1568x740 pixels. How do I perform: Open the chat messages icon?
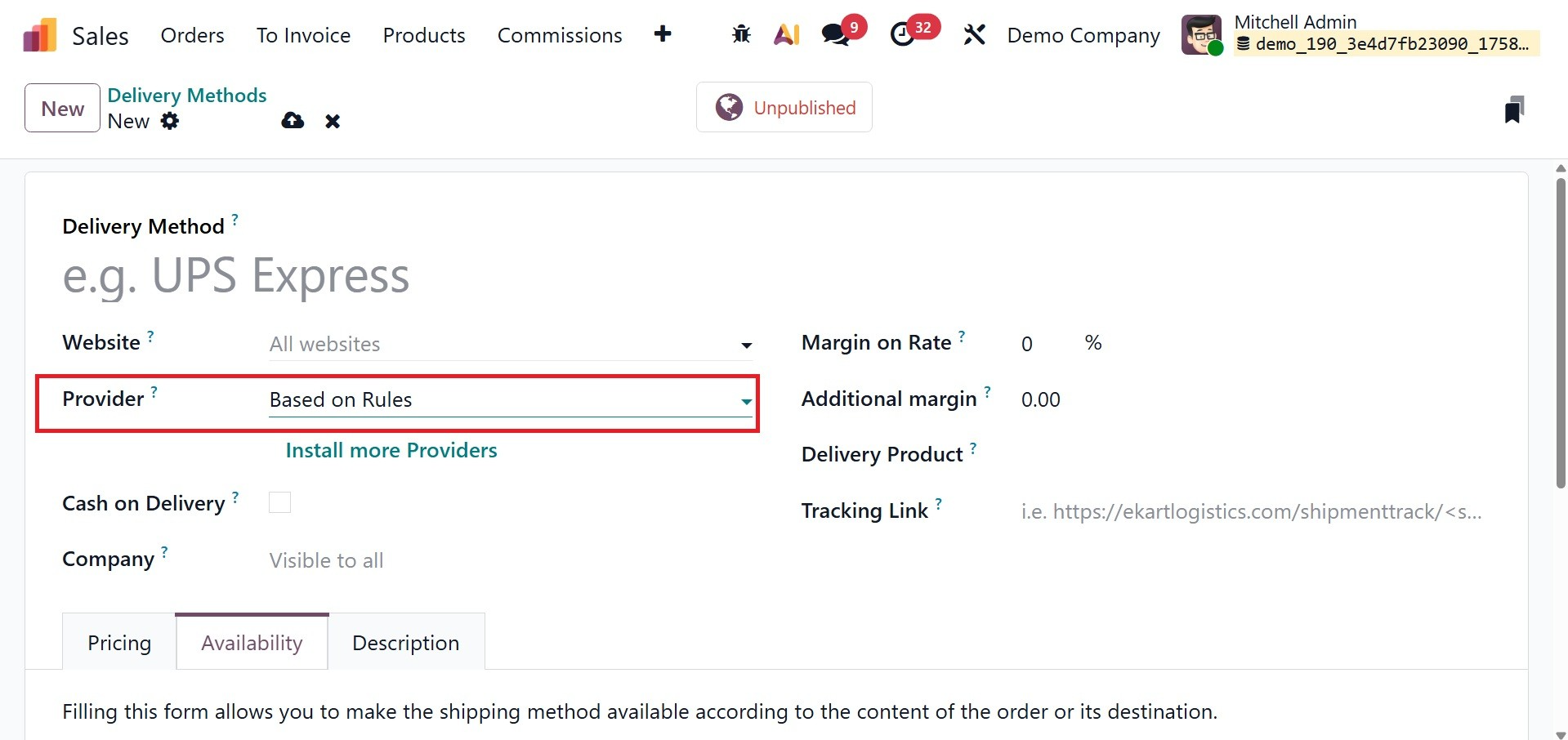pyautogui.click(x=835, y=34)
